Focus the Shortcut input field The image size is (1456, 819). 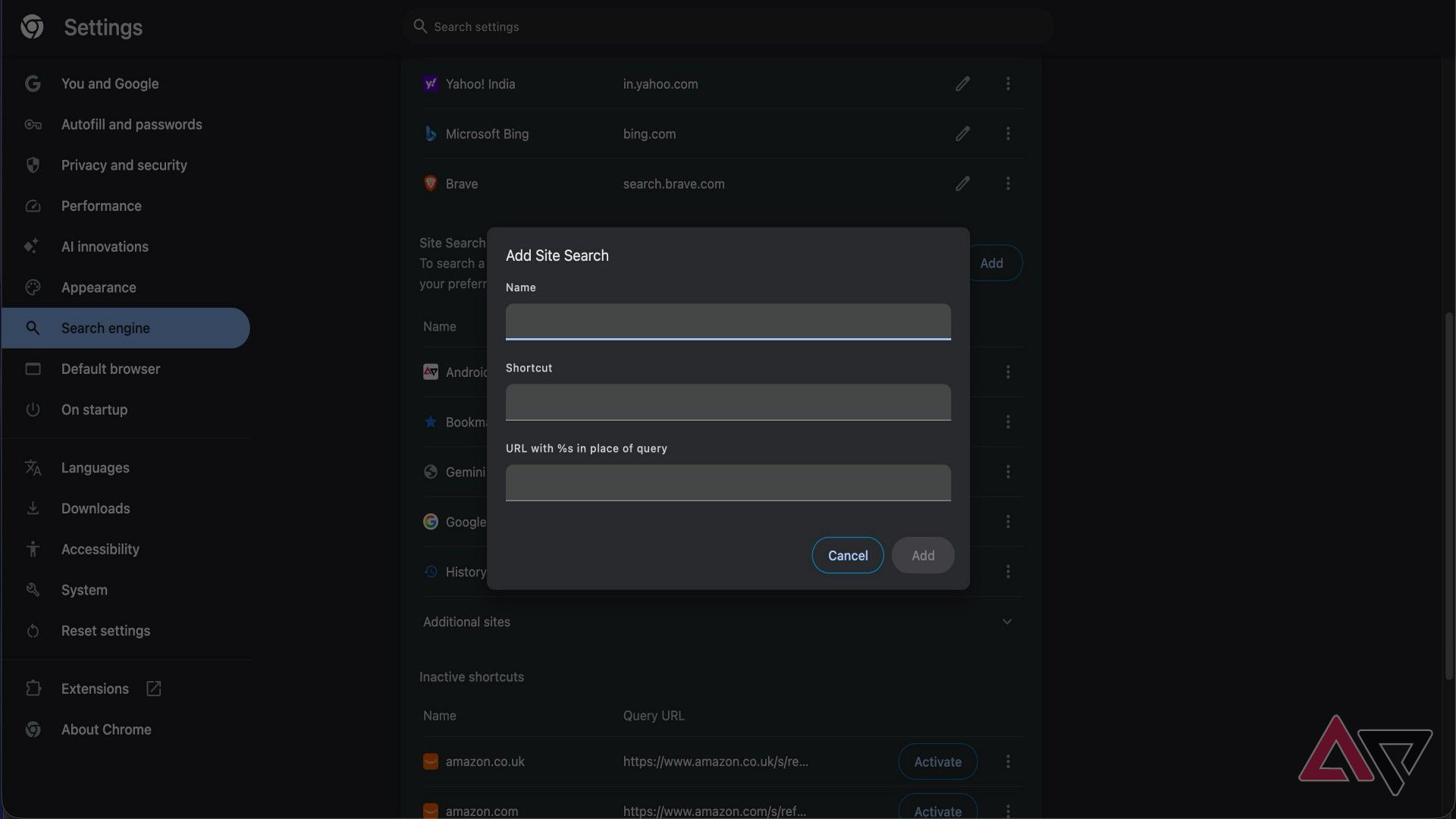(728, 402)
